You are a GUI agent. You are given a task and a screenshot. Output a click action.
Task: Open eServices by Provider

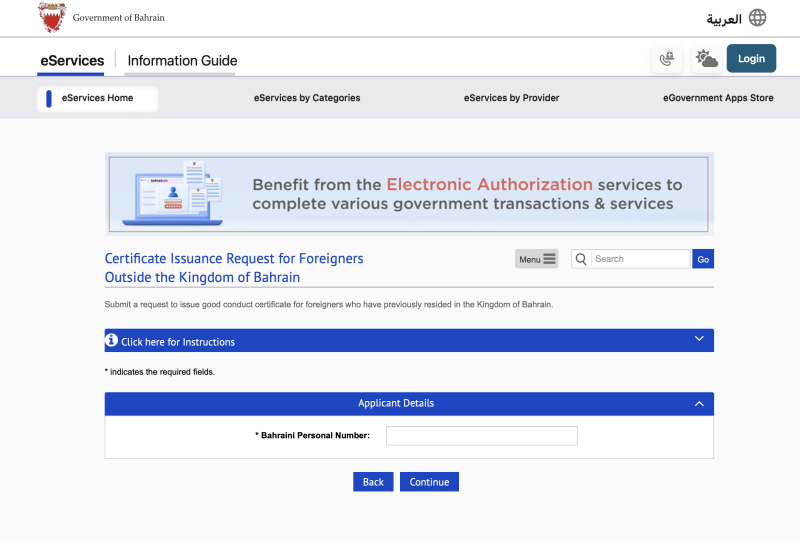[x=511, y=98]
